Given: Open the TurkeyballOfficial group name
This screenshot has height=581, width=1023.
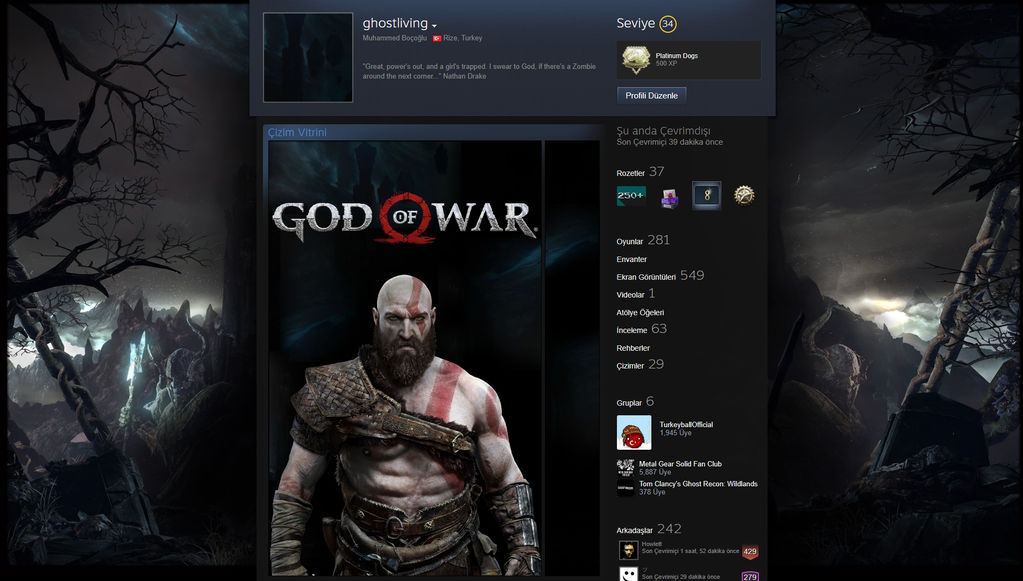Looking at the screenshot, I should click(686, 425).
